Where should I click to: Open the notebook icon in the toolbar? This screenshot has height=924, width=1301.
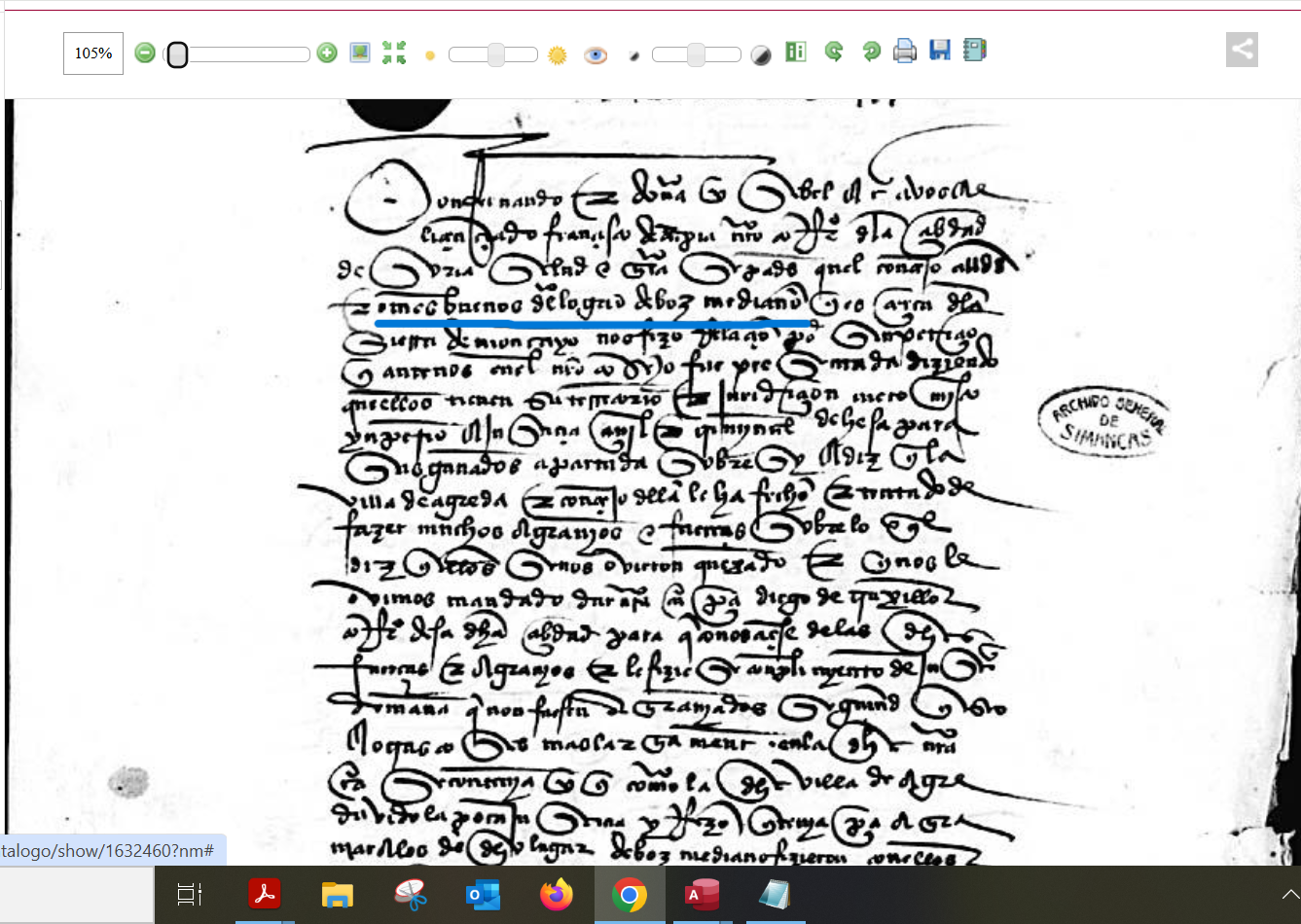975,50
